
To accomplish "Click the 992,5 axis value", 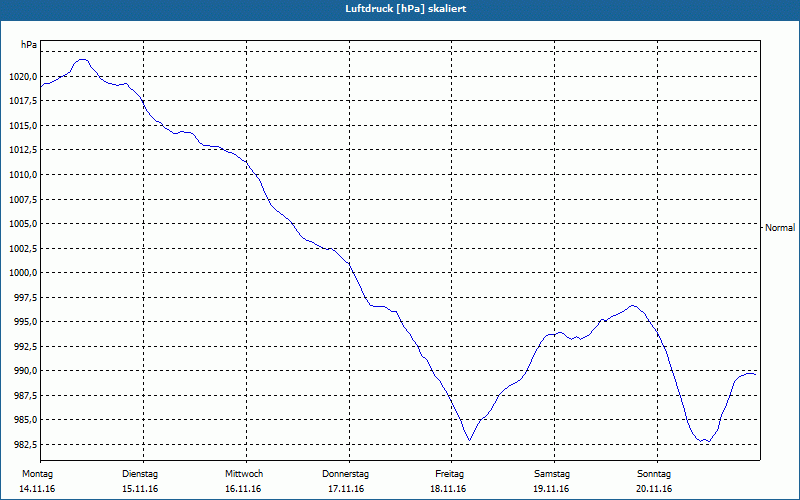I will [x=25, y=346].
